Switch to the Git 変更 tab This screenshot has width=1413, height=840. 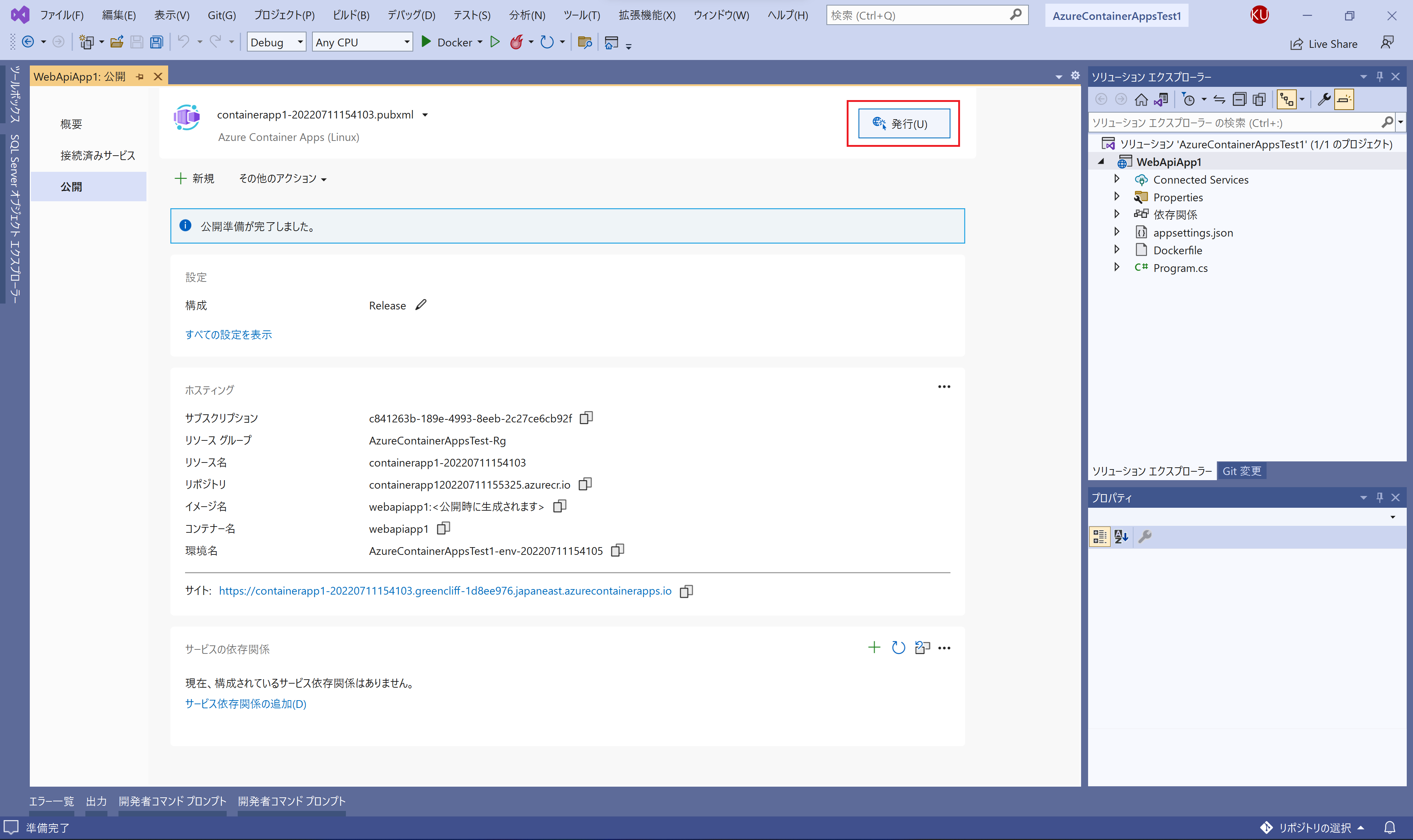[x=1242, y=471]
